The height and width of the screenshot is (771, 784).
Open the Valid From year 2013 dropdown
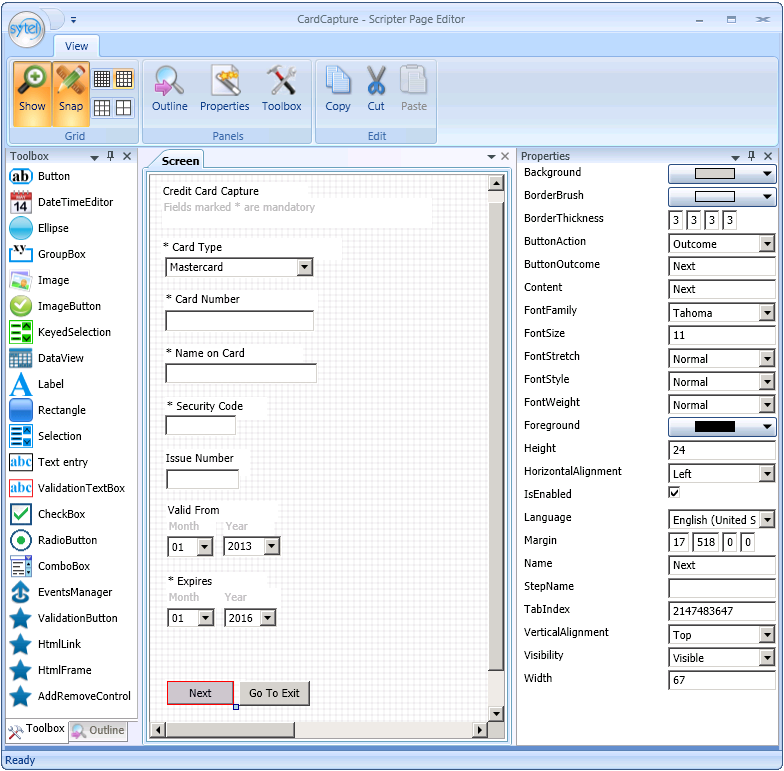point(272,546)
